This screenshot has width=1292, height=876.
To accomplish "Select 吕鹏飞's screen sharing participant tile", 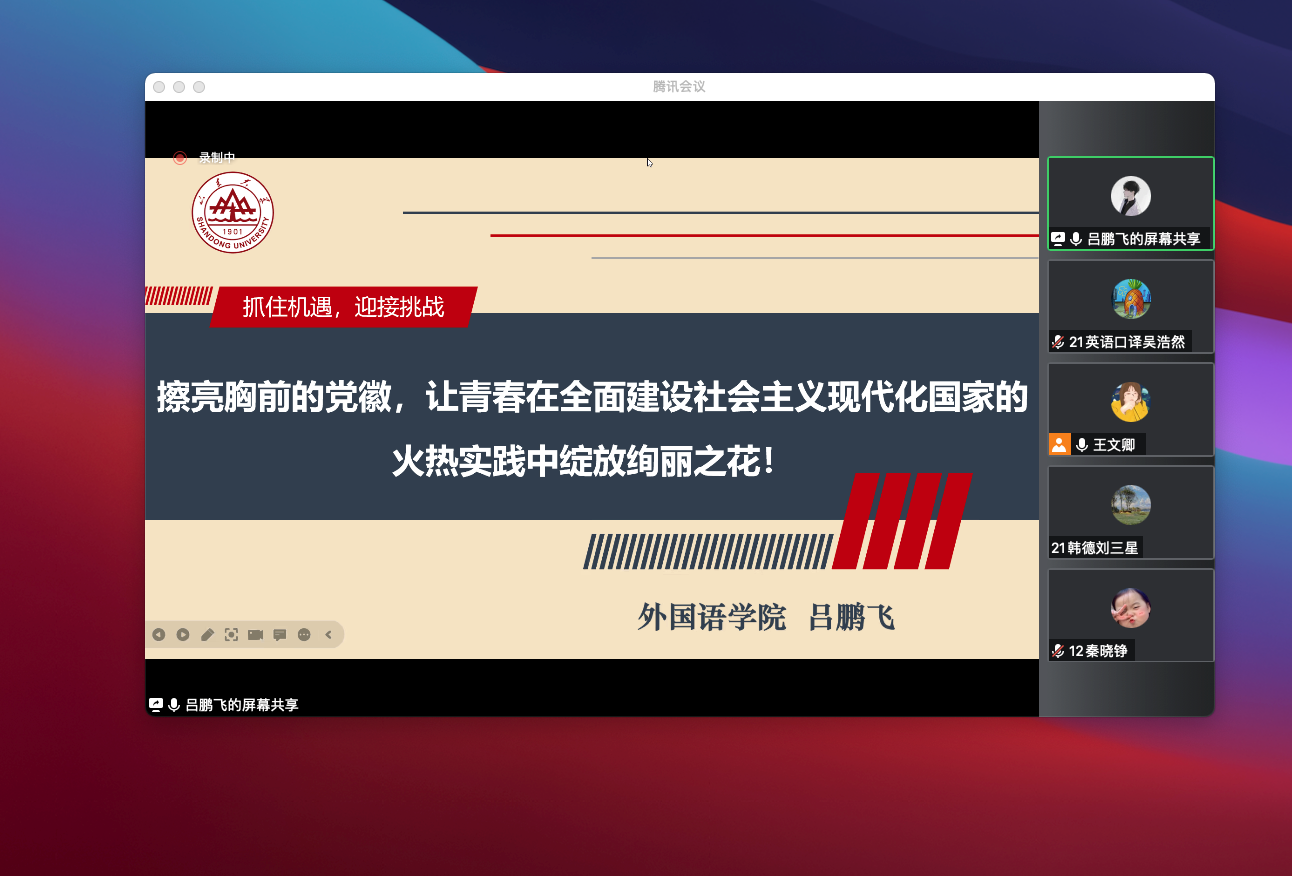I will [x=1130, y=203].
